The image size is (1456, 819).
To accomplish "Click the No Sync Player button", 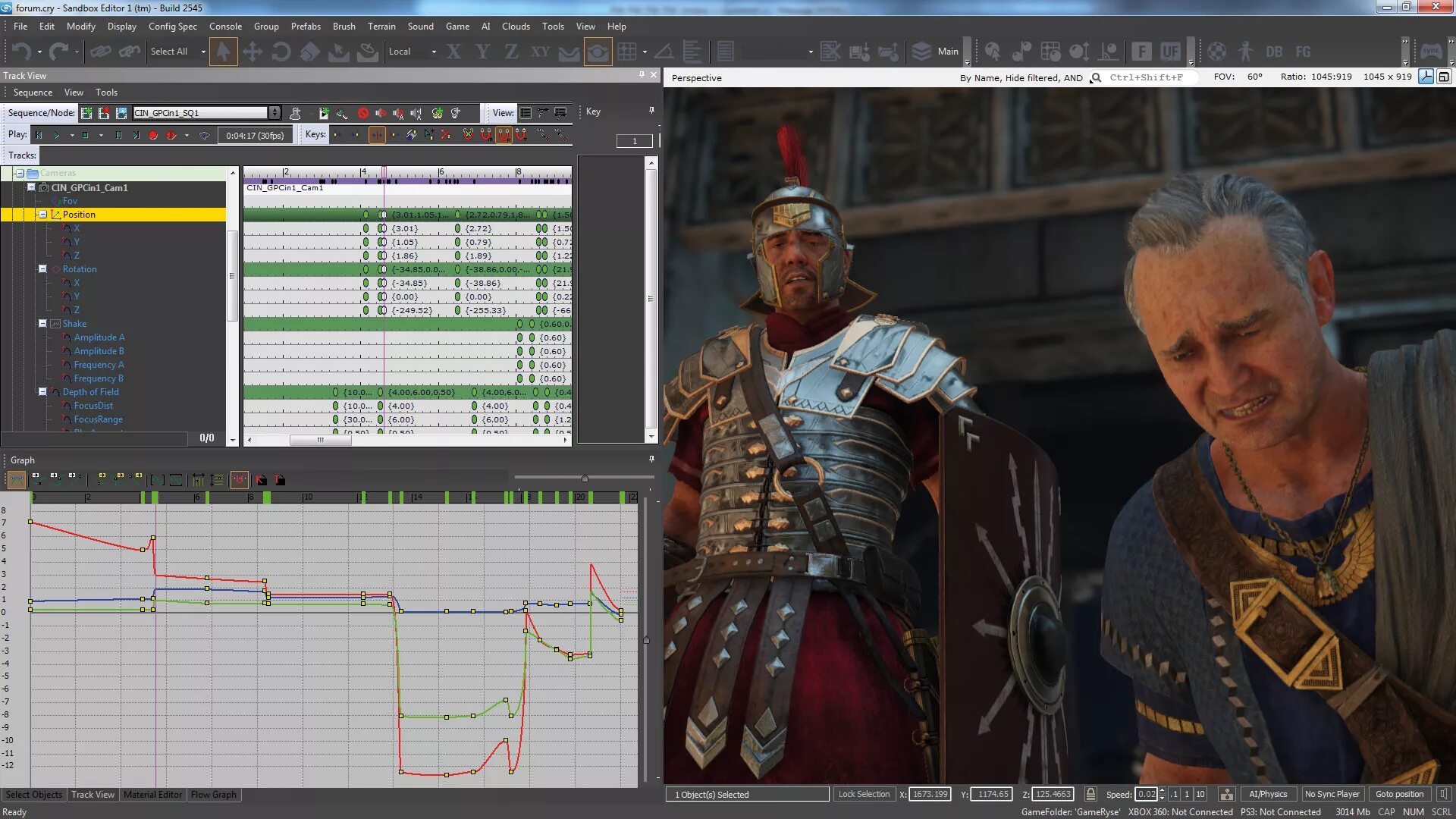I will tap(1332, 794).
